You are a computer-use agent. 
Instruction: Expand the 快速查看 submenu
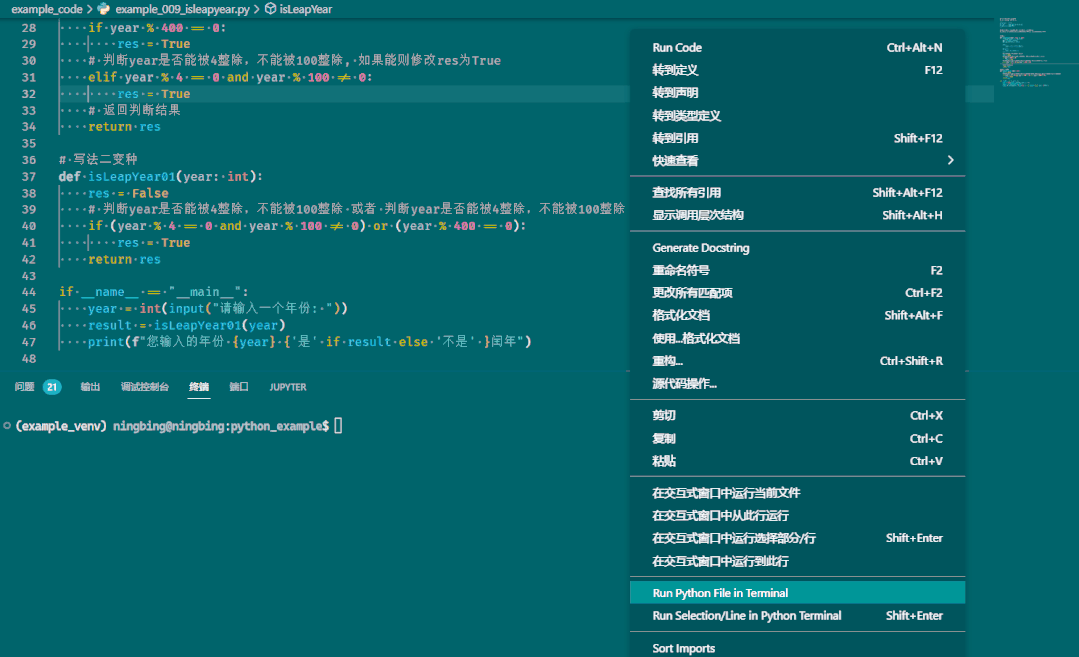coord(797,161)
